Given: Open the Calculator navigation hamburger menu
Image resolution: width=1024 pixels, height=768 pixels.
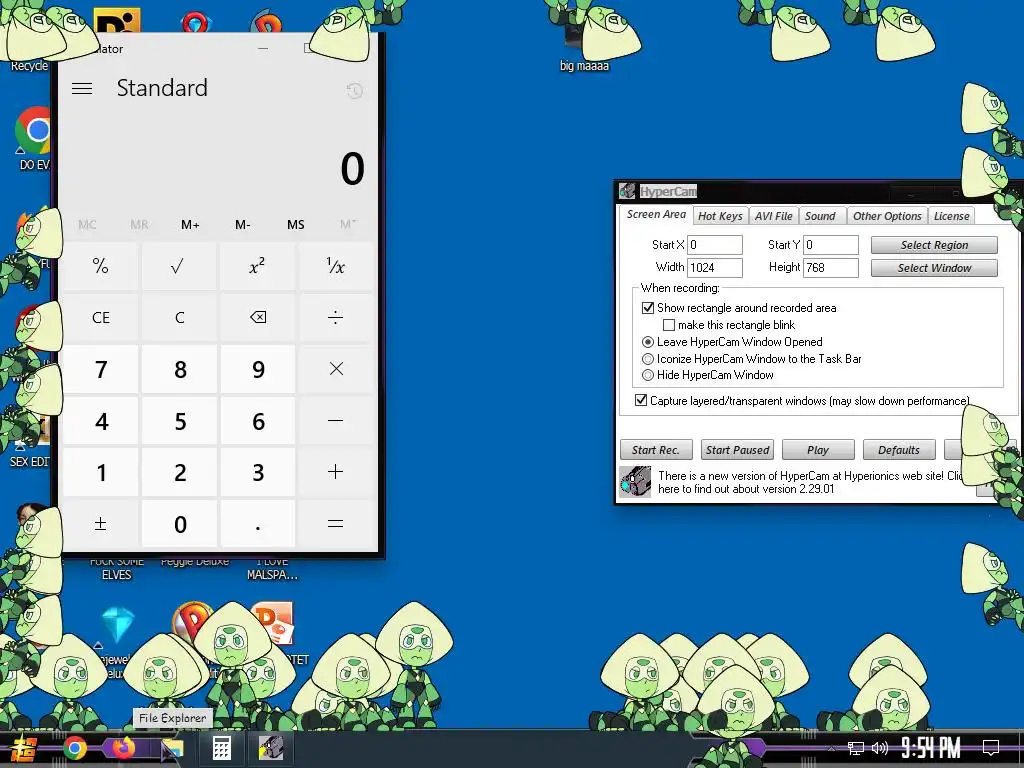Looking at the screenshot, I should pos(82,88).
